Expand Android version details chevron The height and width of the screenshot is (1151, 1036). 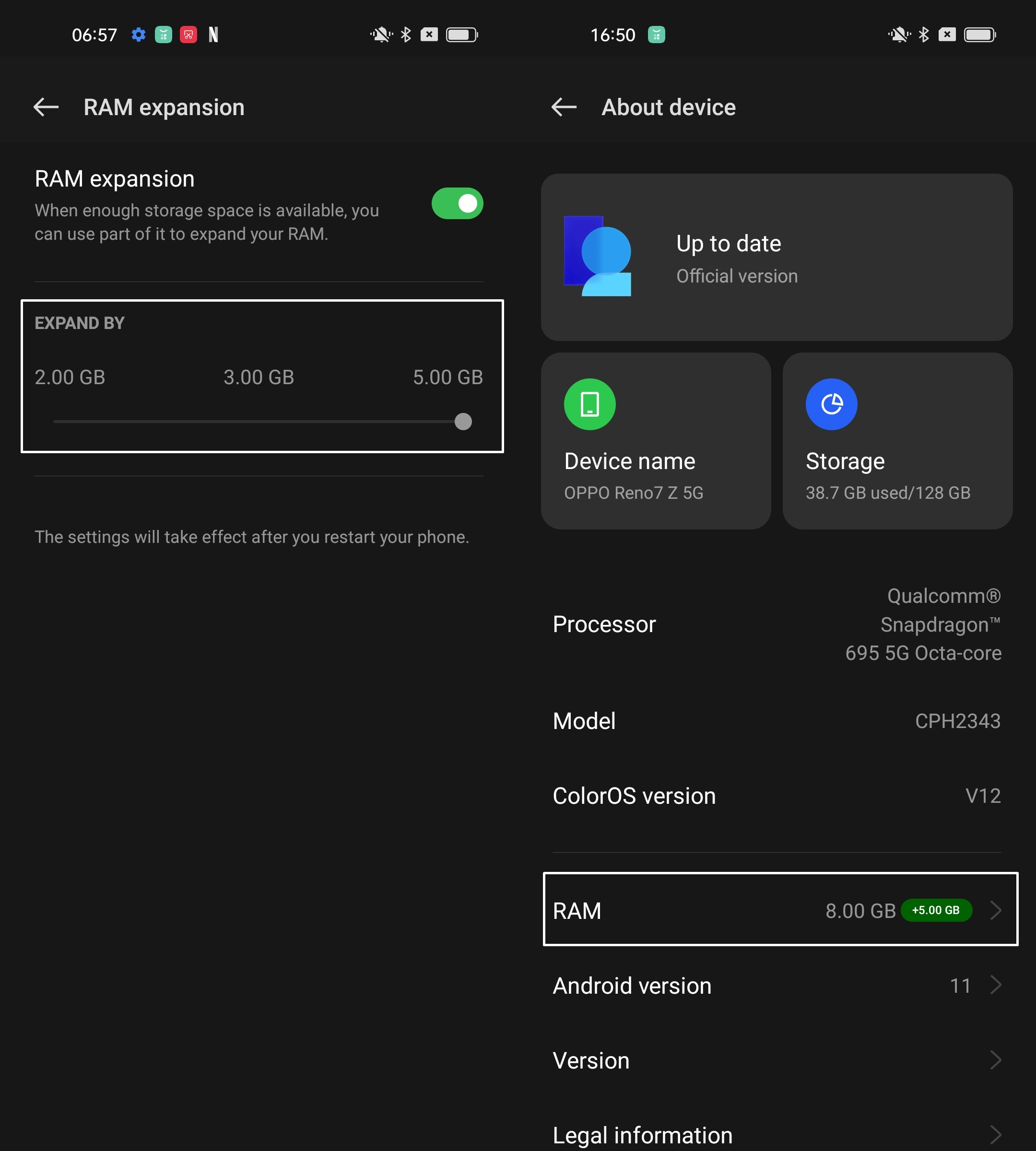[x=996, y=985]
